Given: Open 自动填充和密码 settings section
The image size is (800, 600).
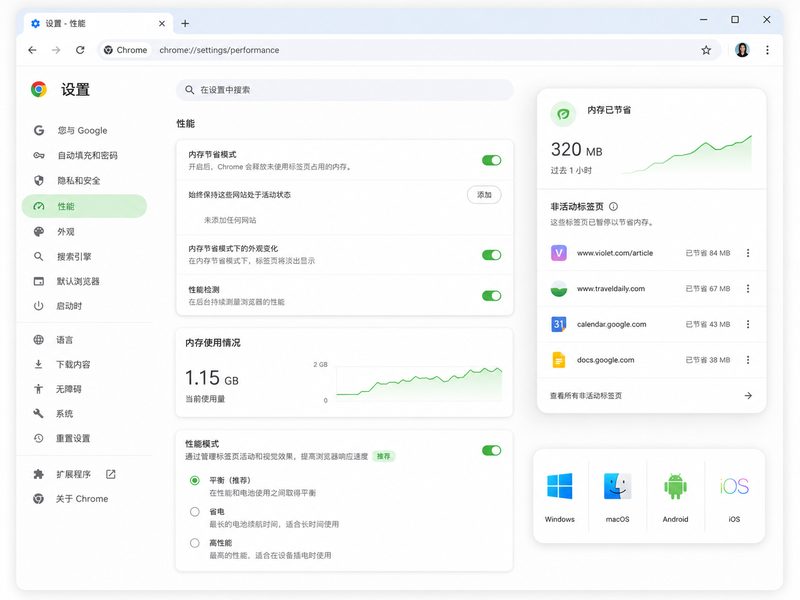Looking at the screenshot, I should point(85,156).
